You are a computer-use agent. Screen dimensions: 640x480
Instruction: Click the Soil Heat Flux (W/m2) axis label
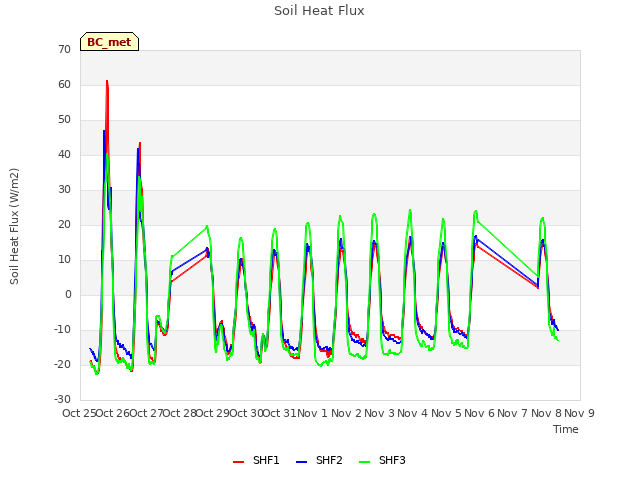pyautogui.click(x=14, y=226)
